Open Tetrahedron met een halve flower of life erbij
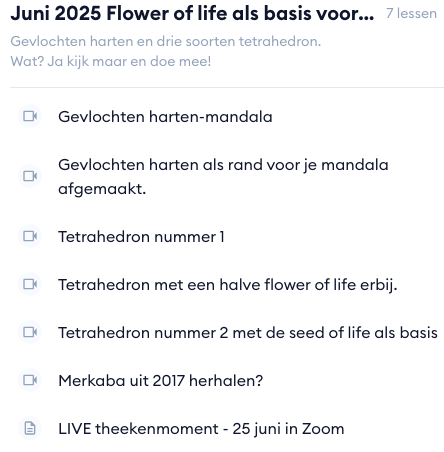Viewport: 444px width, 452px height. 228,285
